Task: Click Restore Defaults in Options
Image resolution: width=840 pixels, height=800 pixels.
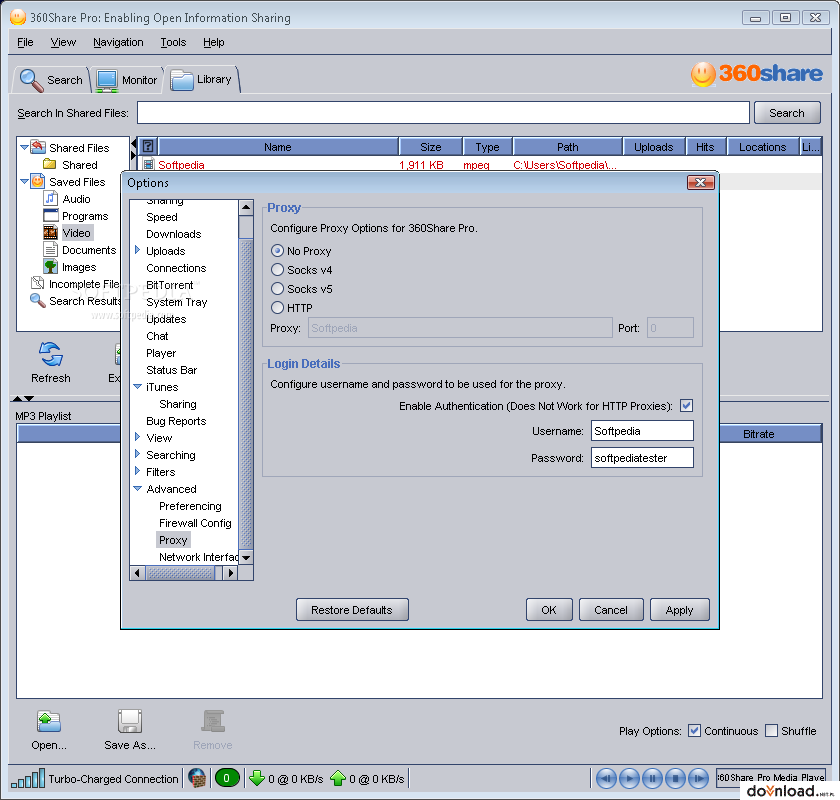Action: pyautogui.click(x=352, y=610)
